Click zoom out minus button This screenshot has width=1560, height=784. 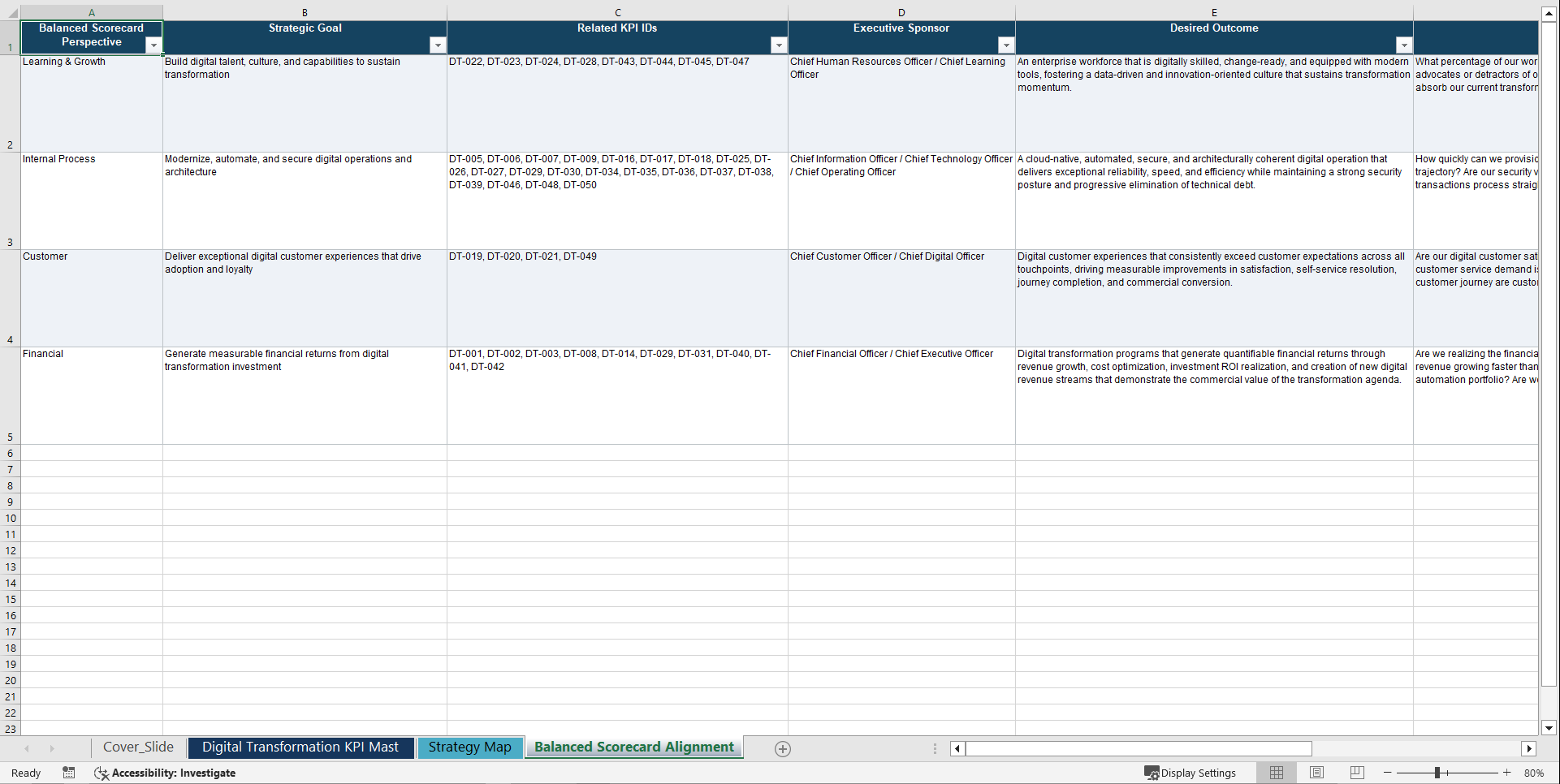[1387, 773]
